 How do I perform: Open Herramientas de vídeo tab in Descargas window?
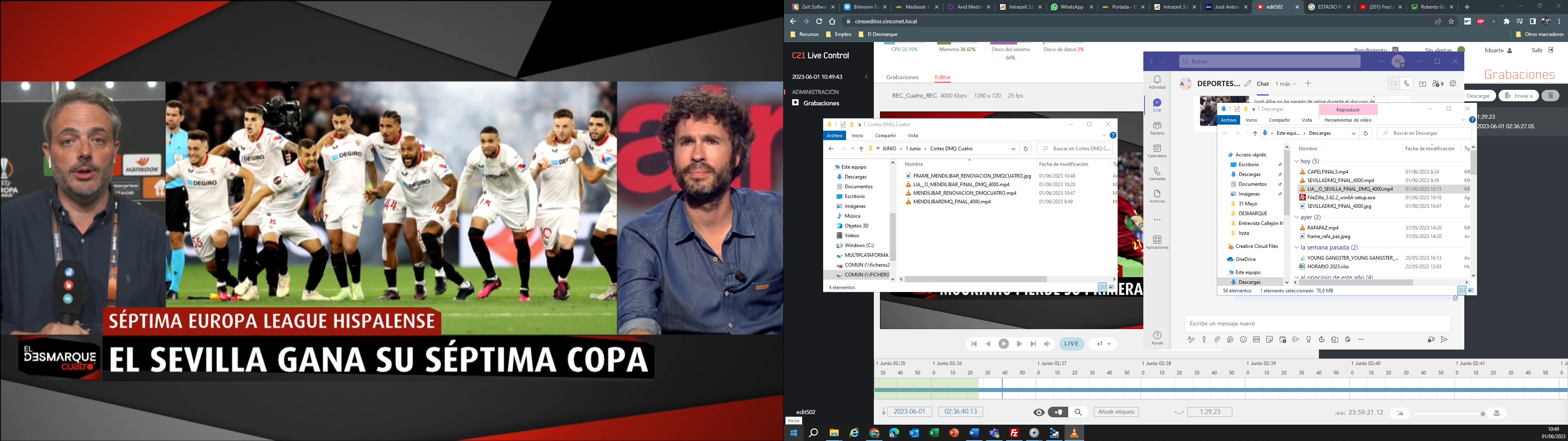1347,120
